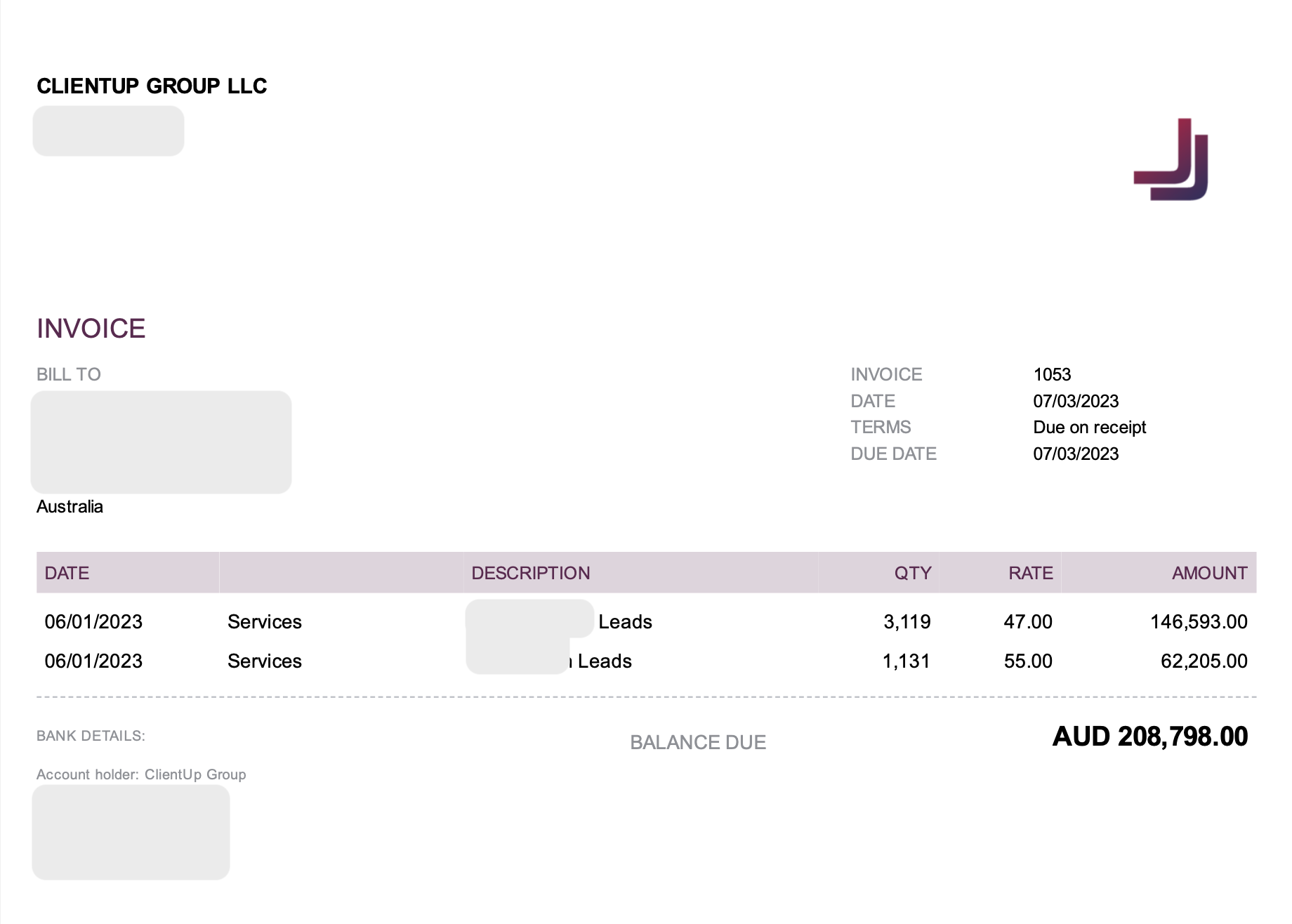The image size is (1292, 924).
Task: Select the quantity 1,131 cell
Action: pos(906,661)
